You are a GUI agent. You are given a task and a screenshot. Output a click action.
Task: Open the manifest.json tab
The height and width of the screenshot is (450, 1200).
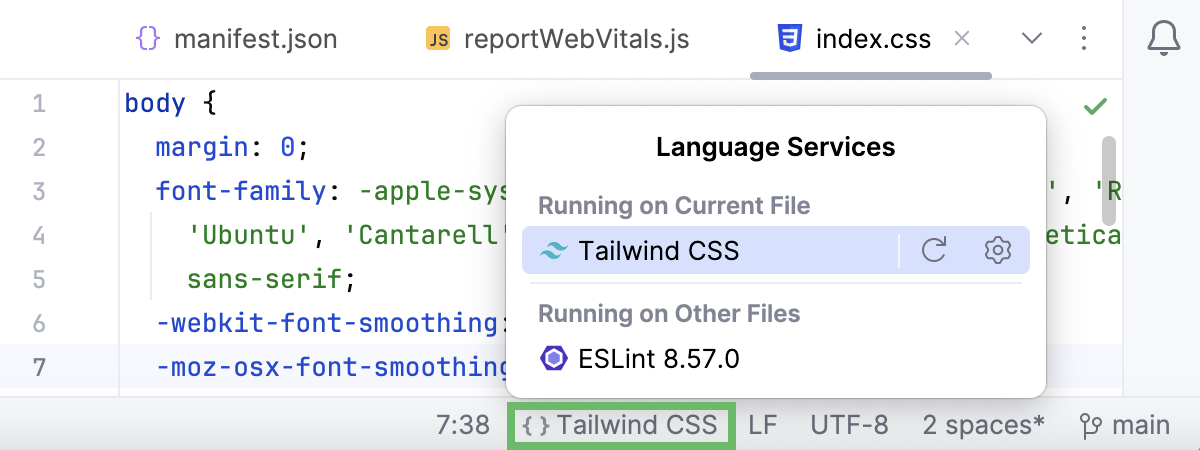pos(237,40)
